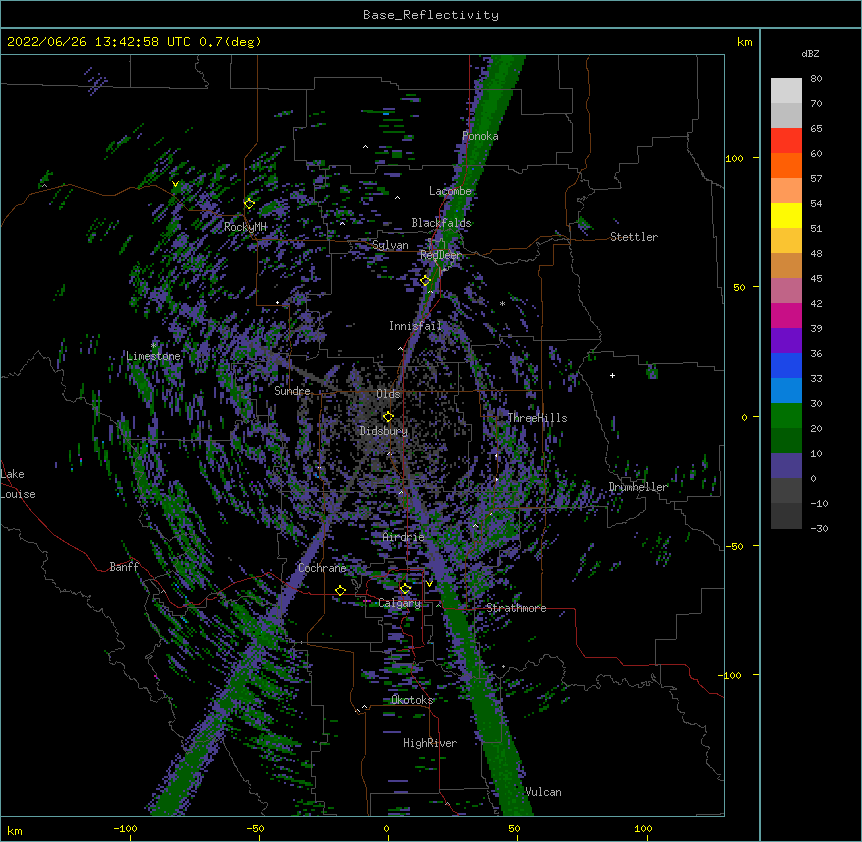
Task: Click the yellow V marker northwest of RockyMH
Action: (175, 184)
